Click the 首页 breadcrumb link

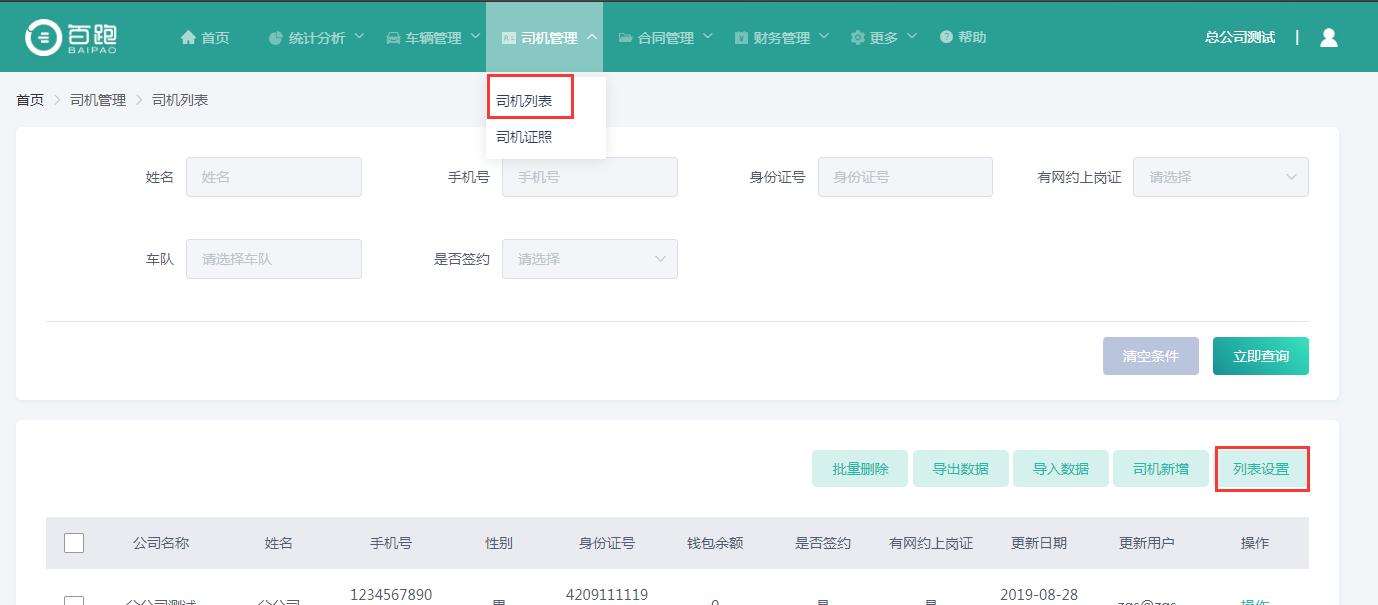[30, 100]
